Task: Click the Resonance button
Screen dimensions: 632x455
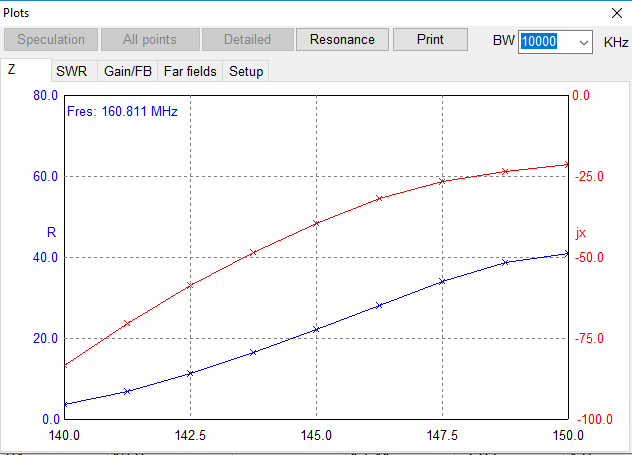Action: tap(342, 40)
